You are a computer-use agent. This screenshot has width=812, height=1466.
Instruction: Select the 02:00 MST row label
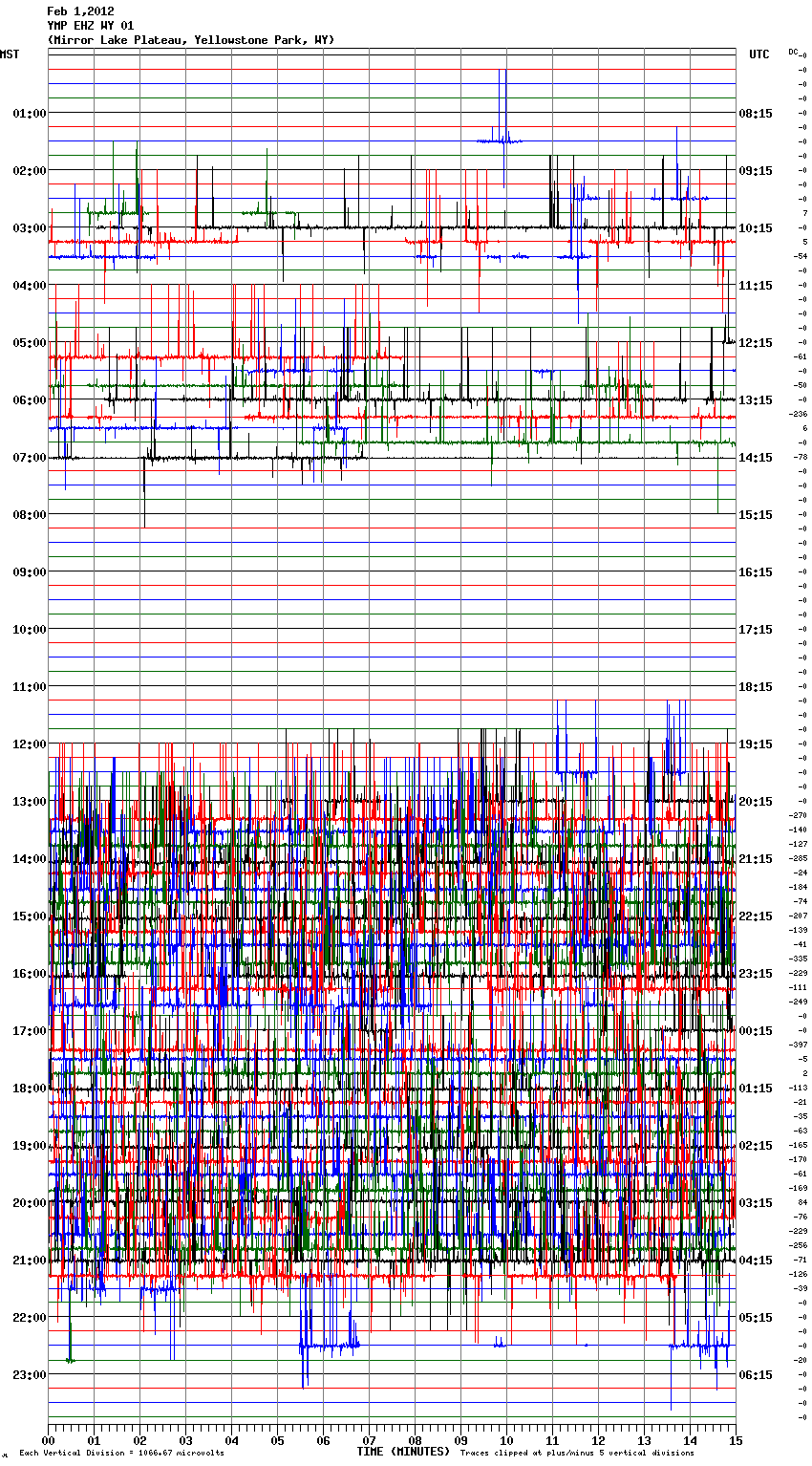pos(30,171)
